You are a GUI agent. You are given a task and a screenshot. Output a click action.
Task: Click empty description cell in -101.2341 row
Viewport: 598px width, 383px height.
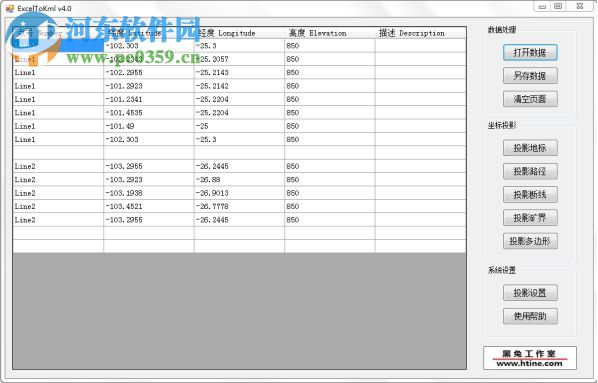pyautogui.click(x=420, y=99)
